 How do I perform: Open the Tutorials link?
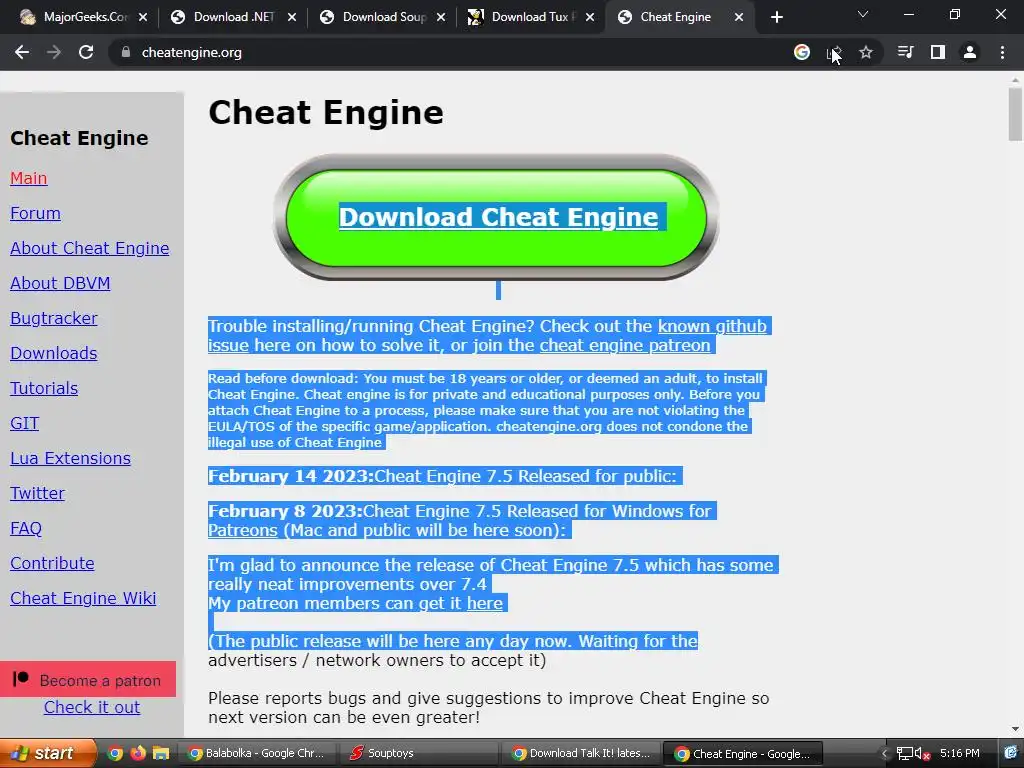point(44,388)
